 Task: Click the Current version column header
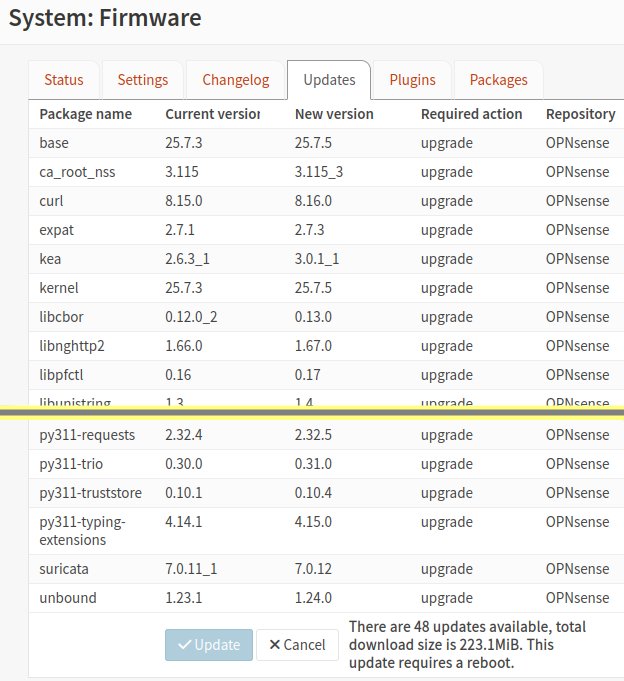pos(212,114)
